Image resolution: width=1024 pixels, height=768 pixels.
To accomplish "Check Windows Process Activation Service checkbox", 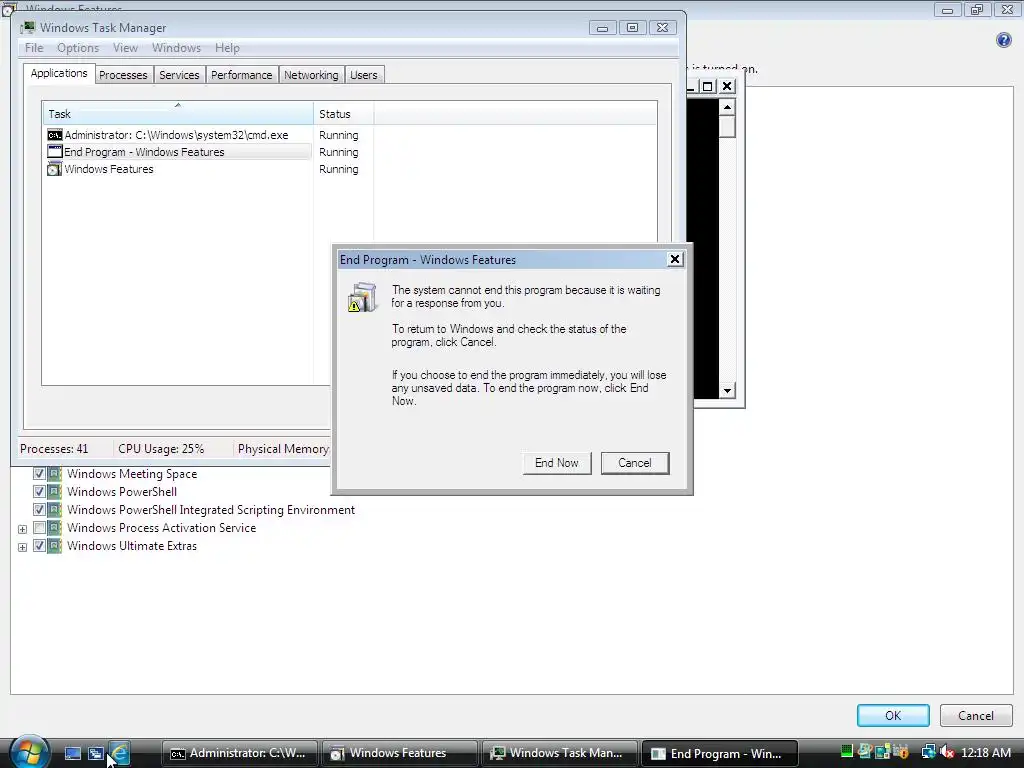I will [x=39, y=528].
